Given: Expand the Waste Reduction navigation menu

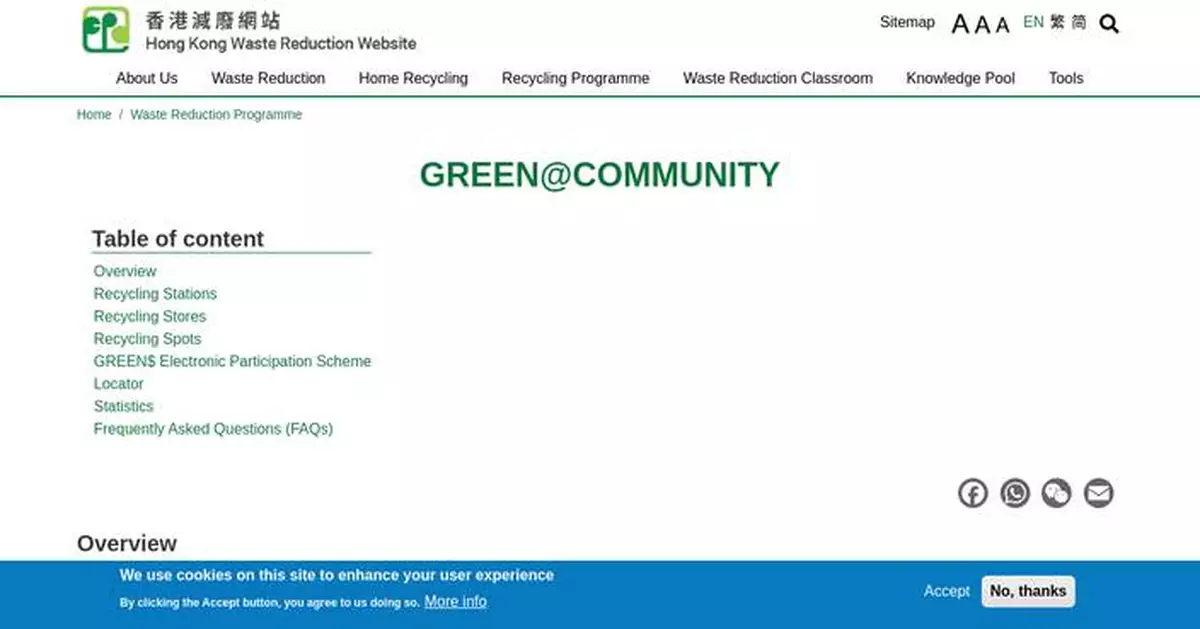Looking at the screenshot, I should coord(267,78).
